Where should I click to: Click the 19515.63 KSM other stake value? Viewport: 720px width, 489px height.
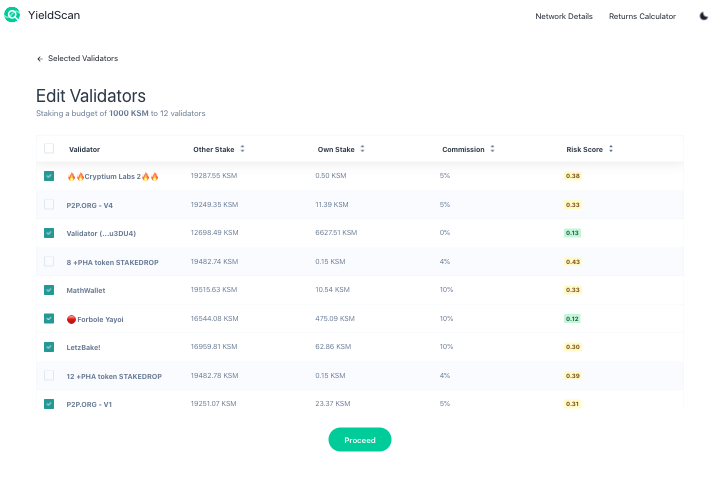(x=214, y=289)
